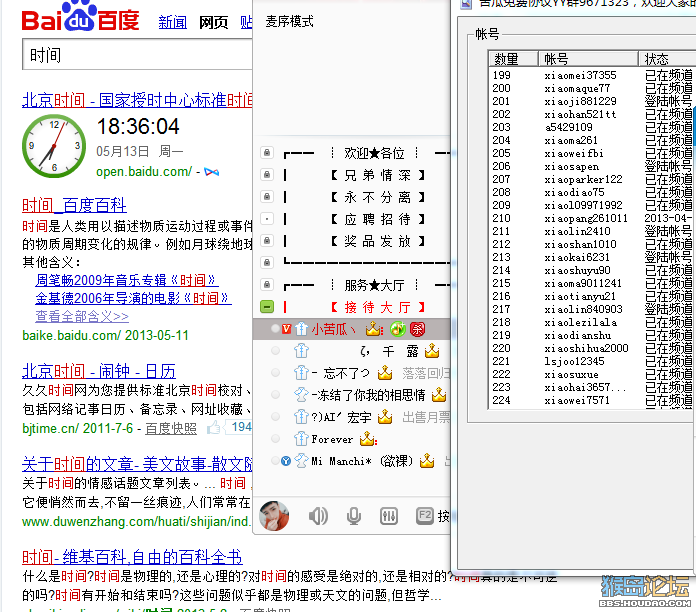The height and width of the screenshot is (612, 696).
Task: Open the 新闻 tab on Baidu
Action: coord(173,22)
